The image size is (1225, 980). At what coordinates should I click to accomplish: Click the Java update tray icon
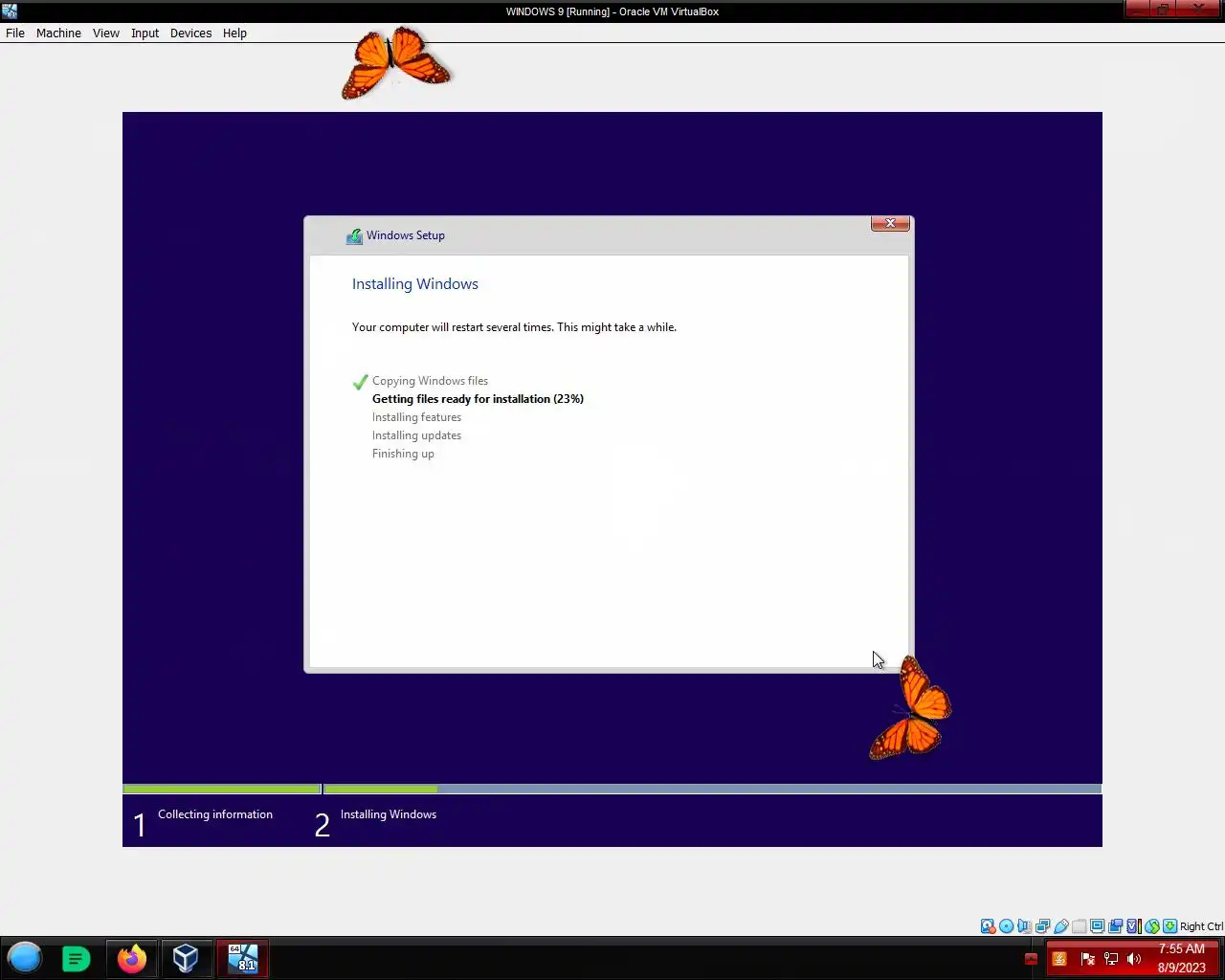1059,959
